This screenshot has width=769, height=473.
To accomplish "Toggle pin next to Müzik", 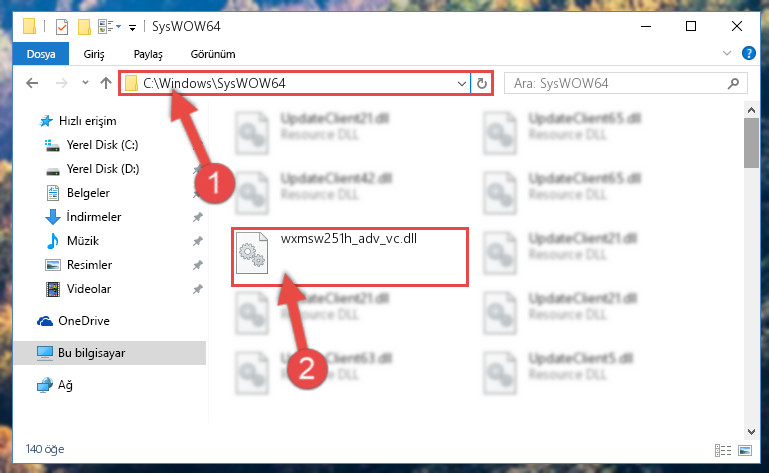I will click(198, 241).
